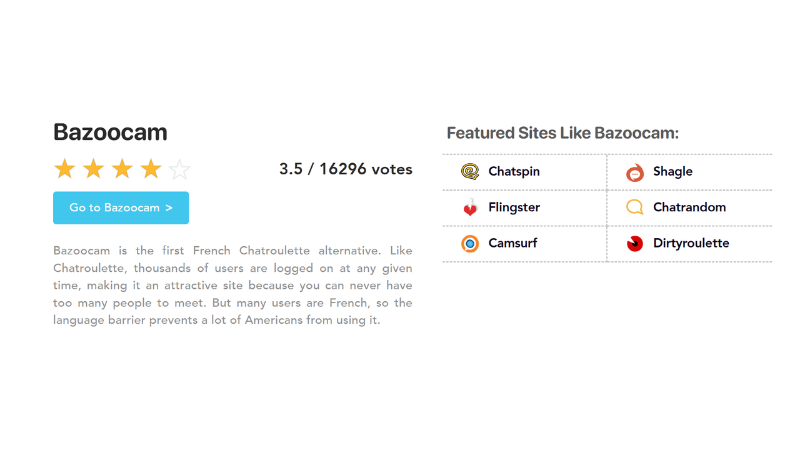Click the Chatrandom speech bubble icon
Screen dimensions: 800x450
pos(635,208)
